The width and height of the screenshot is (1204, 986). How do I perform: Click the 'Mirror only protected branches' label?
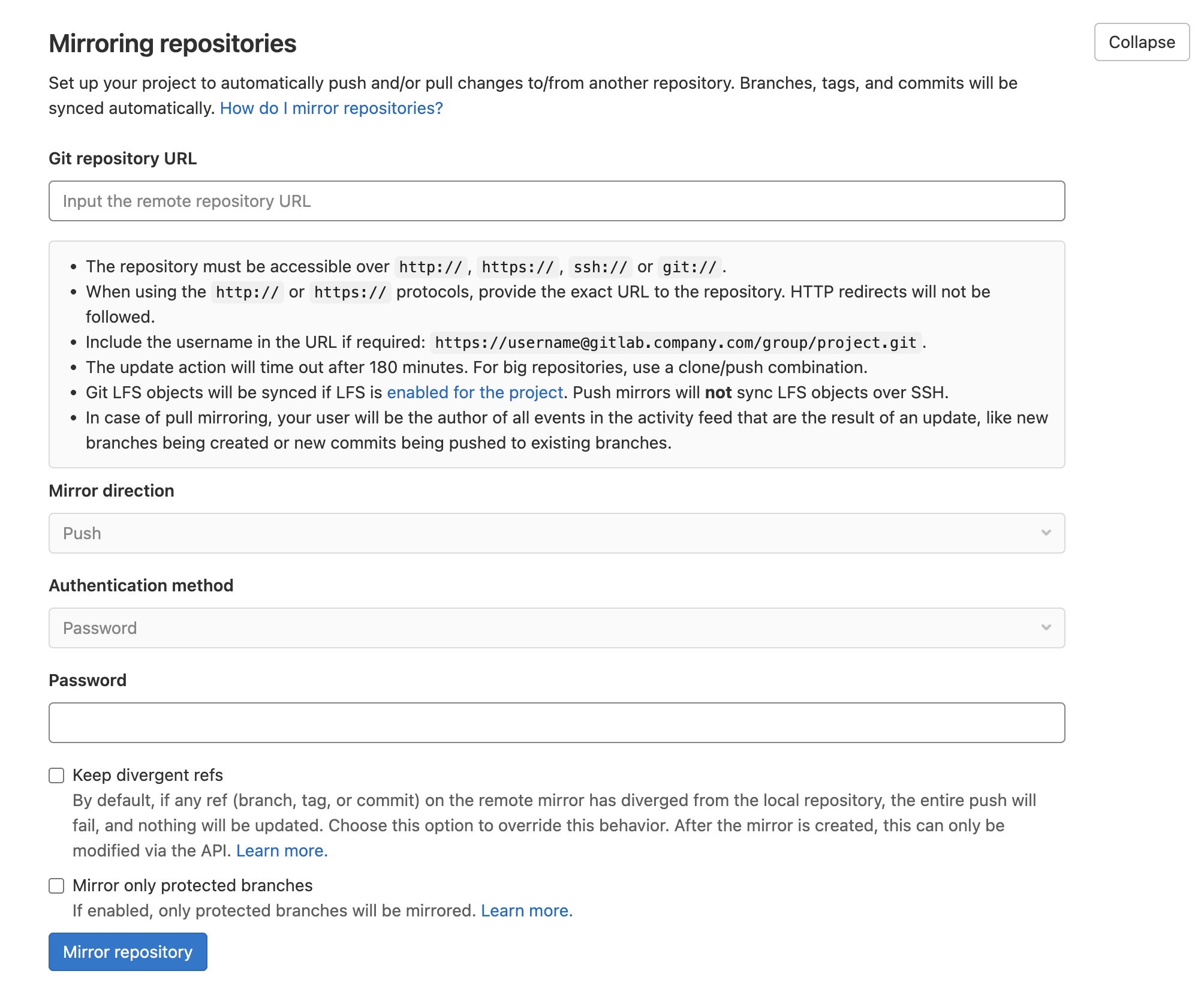(192, 885)
